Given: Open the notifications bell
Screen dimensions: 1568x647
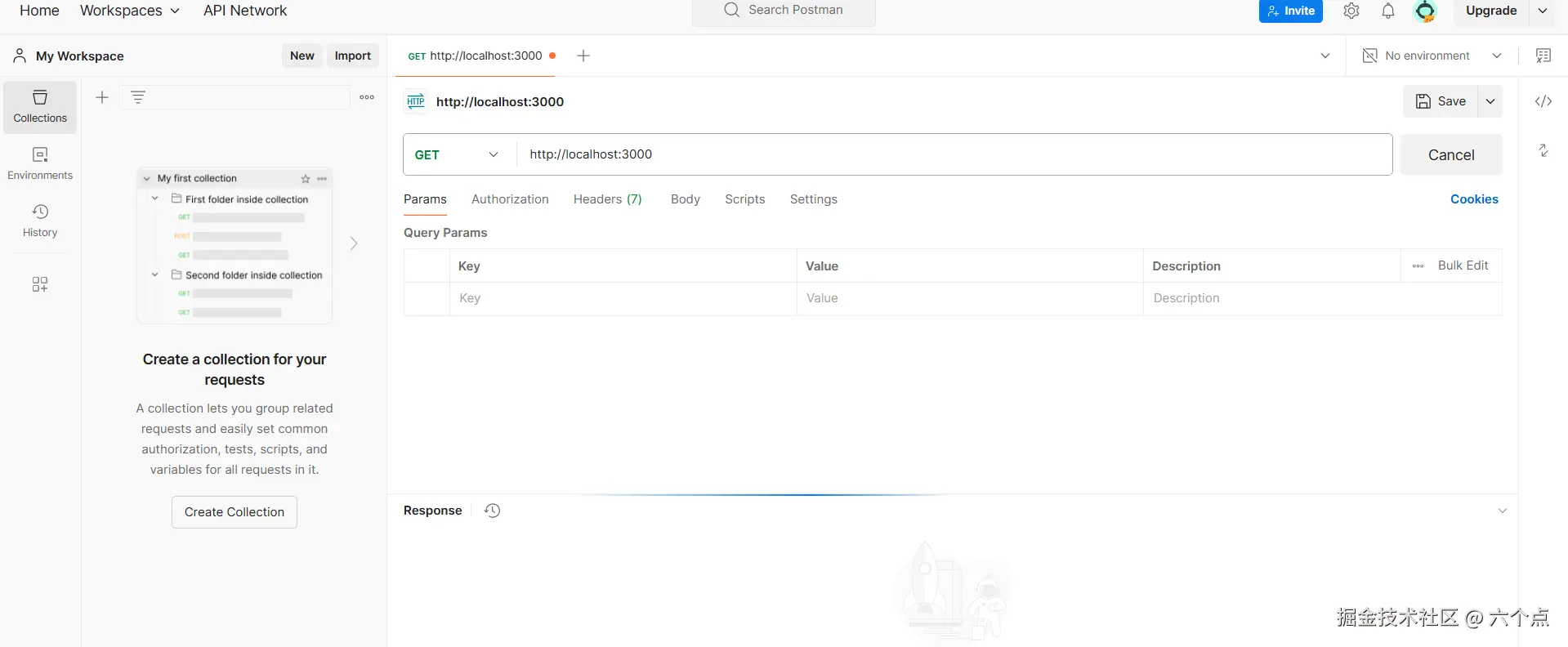Looking at the screenshot, I should click(1387, 11).
